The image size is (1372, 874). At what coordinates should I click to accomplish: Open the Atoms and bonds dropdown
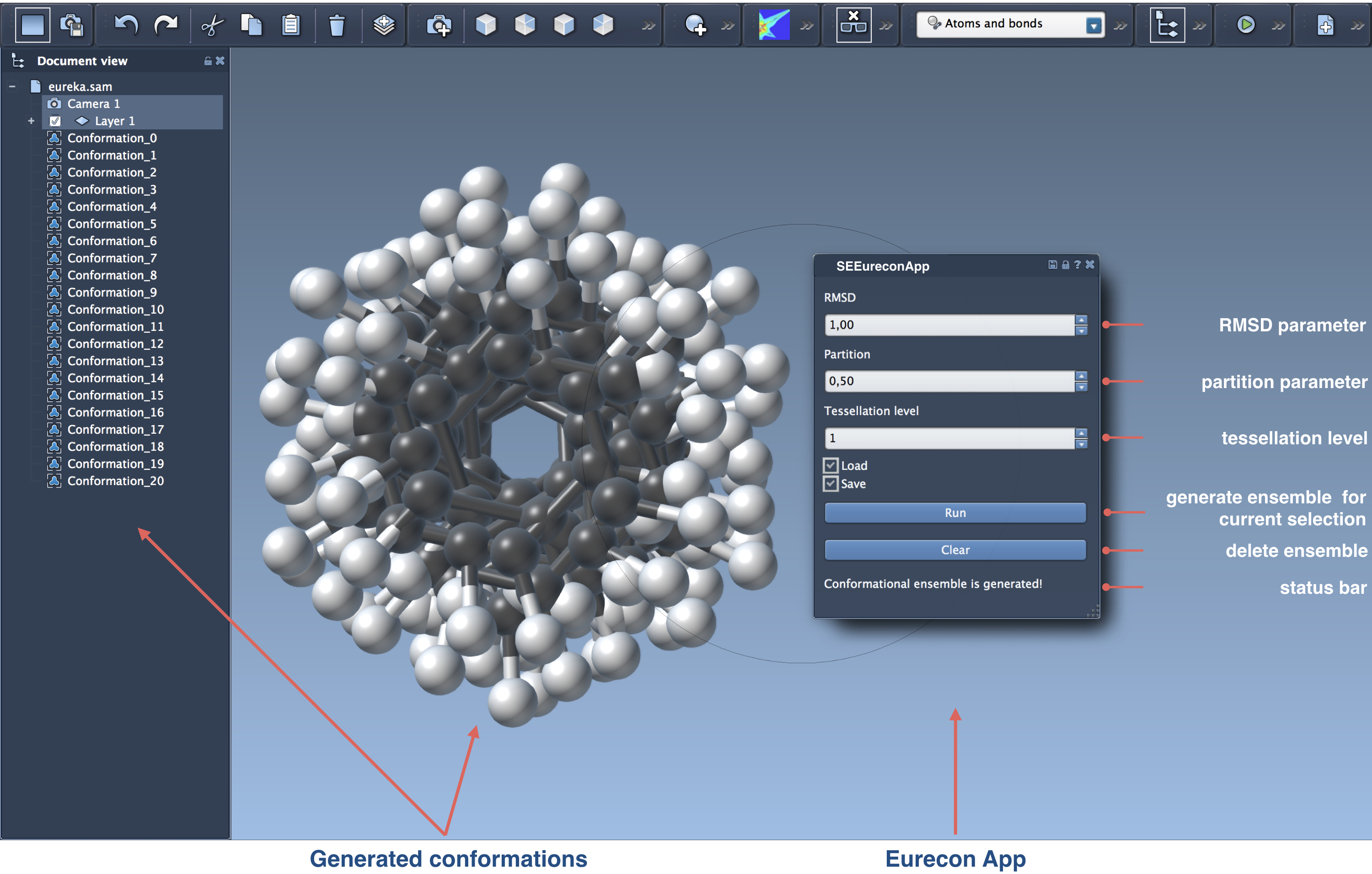[x=1093, y=25]
